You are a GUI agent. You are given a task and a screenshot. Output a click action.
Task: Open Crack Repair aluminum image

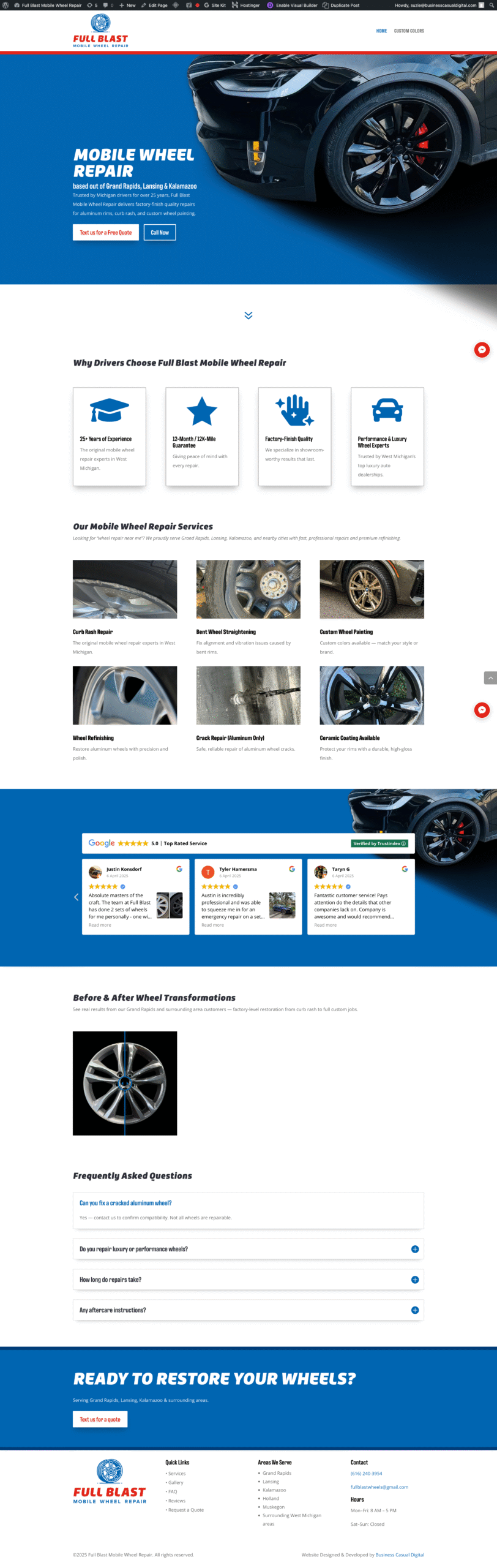tap(248, 695)
